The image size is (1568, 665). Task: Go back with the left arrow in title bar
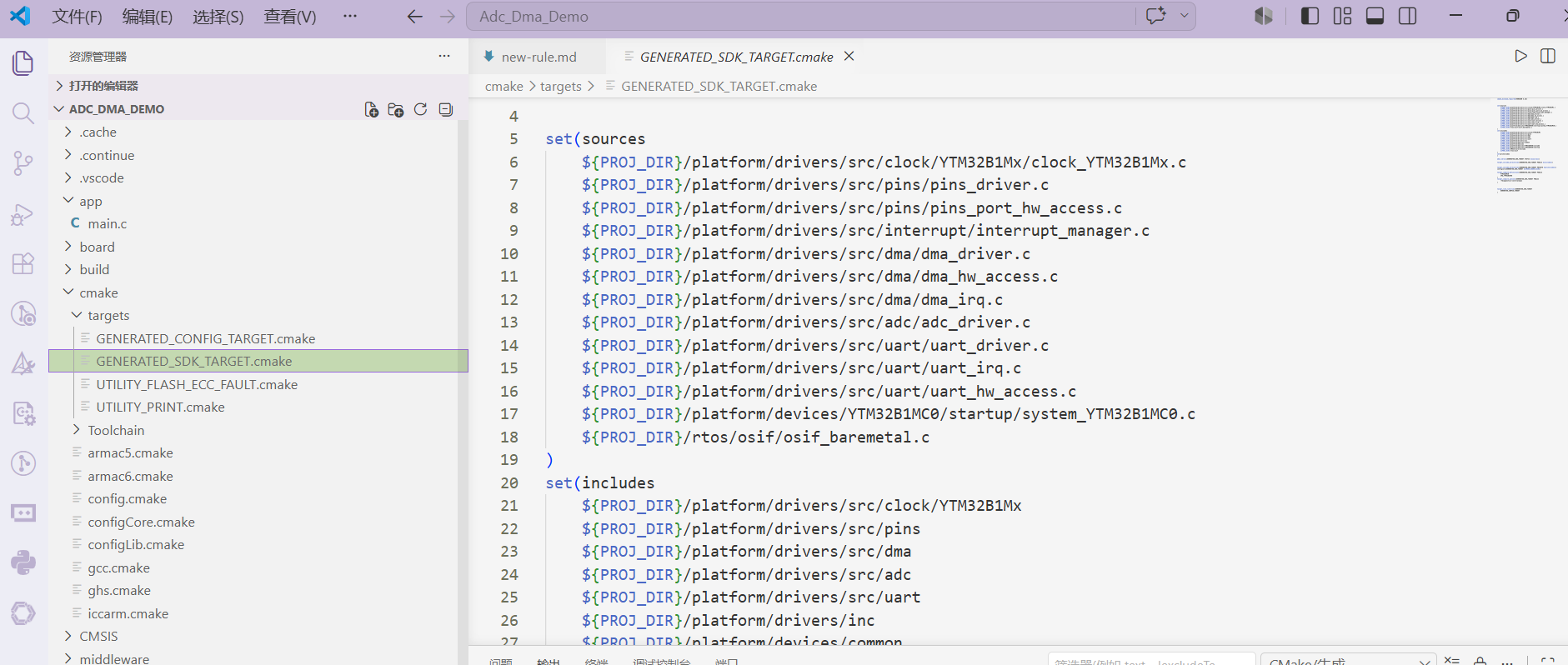coord(414,17)
